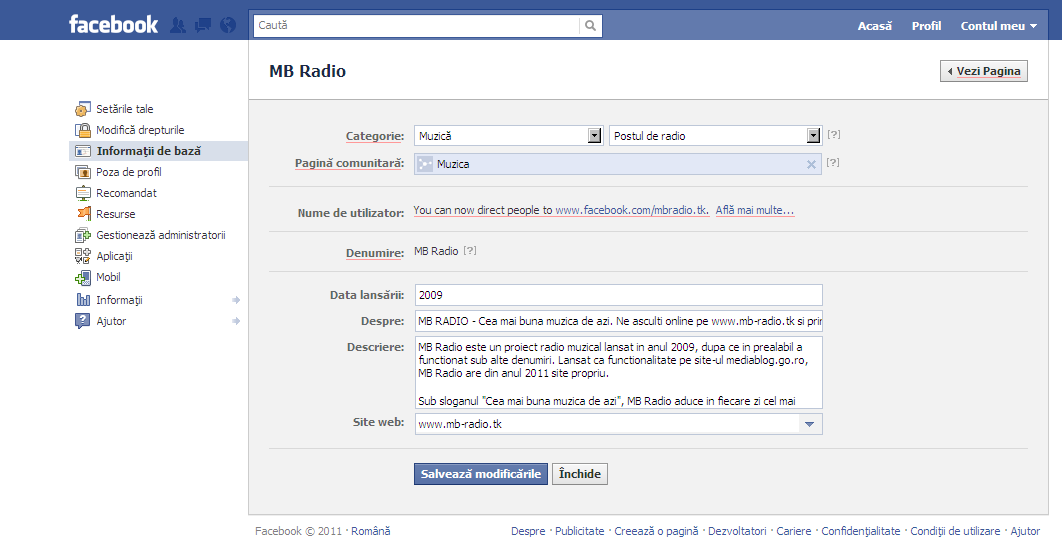Open notifications globe icon
This screenshot has height=551, width=1062.
228,26
